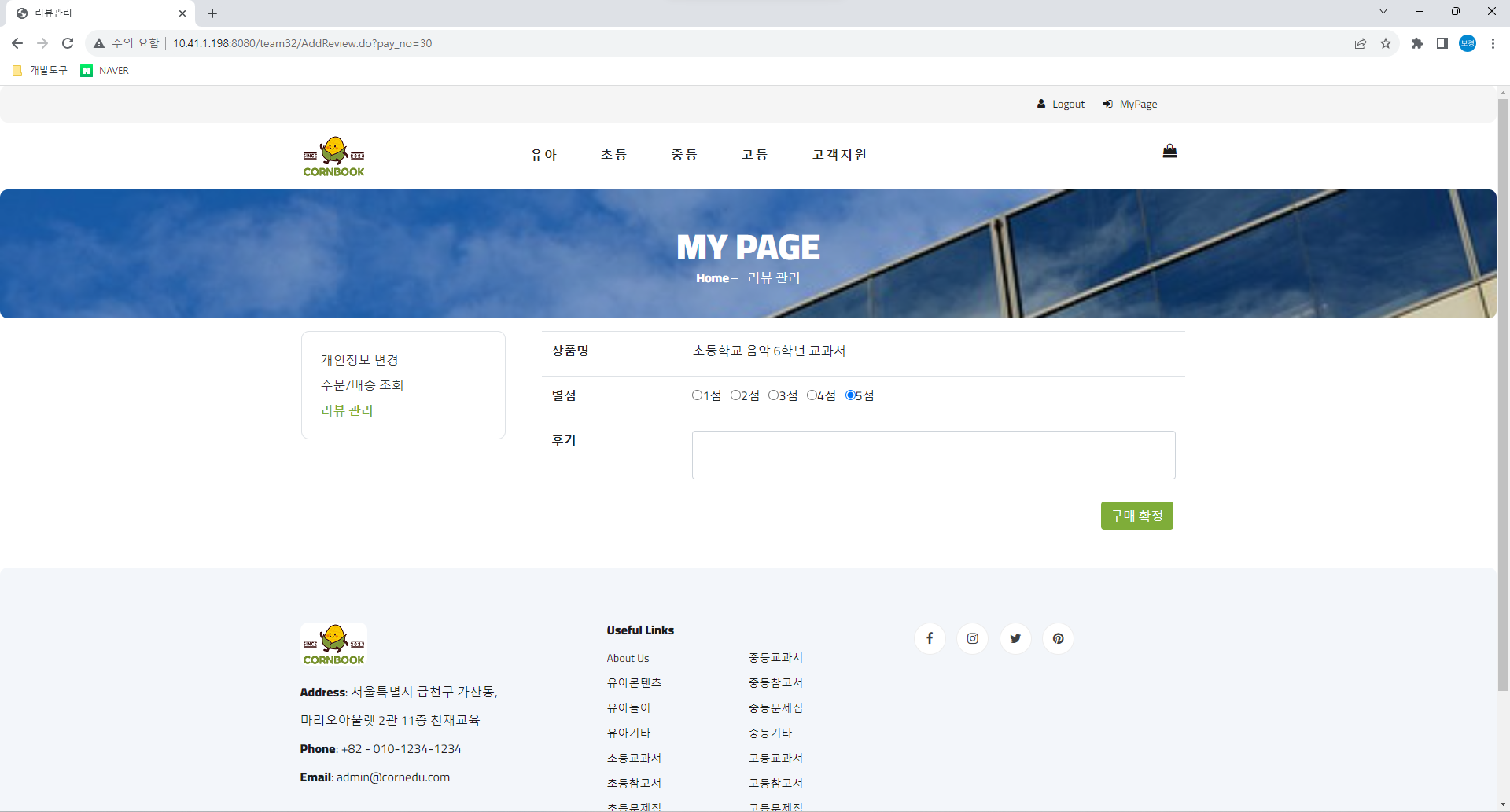Viewport: 1510px width, 812px height.
Task: Open Chrome three-dot menu
Action: click(1493, 43)
